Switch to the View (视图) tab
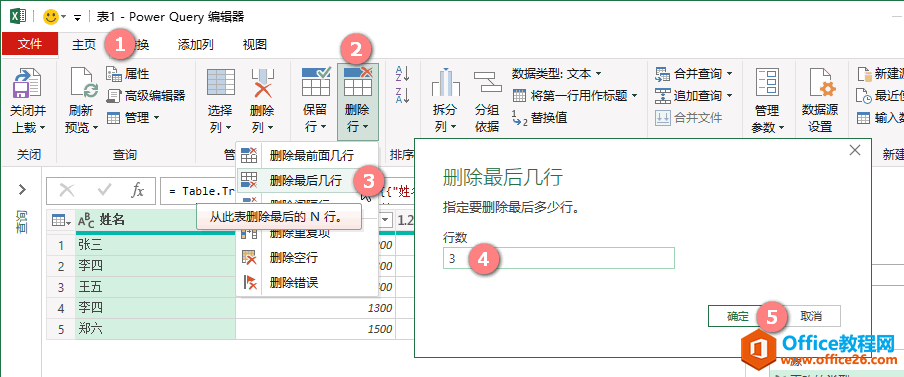904x377 pixels. pyautogui.click(x=254, y=44)
